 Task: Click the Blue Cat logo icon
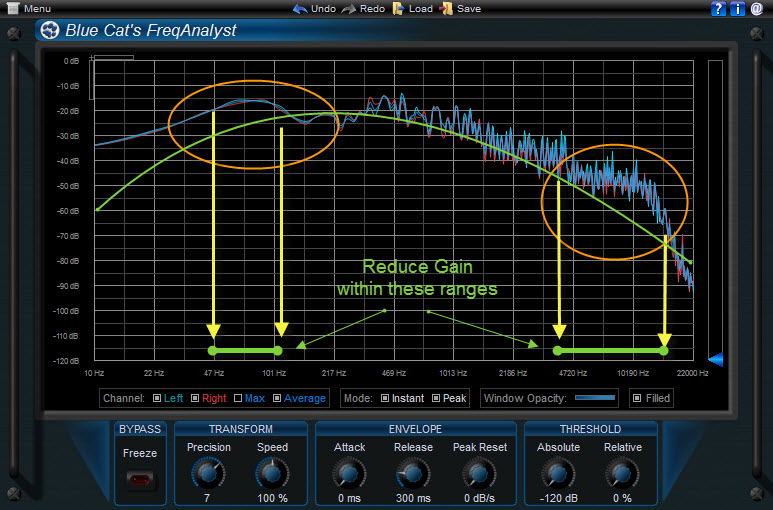point(50,30)
